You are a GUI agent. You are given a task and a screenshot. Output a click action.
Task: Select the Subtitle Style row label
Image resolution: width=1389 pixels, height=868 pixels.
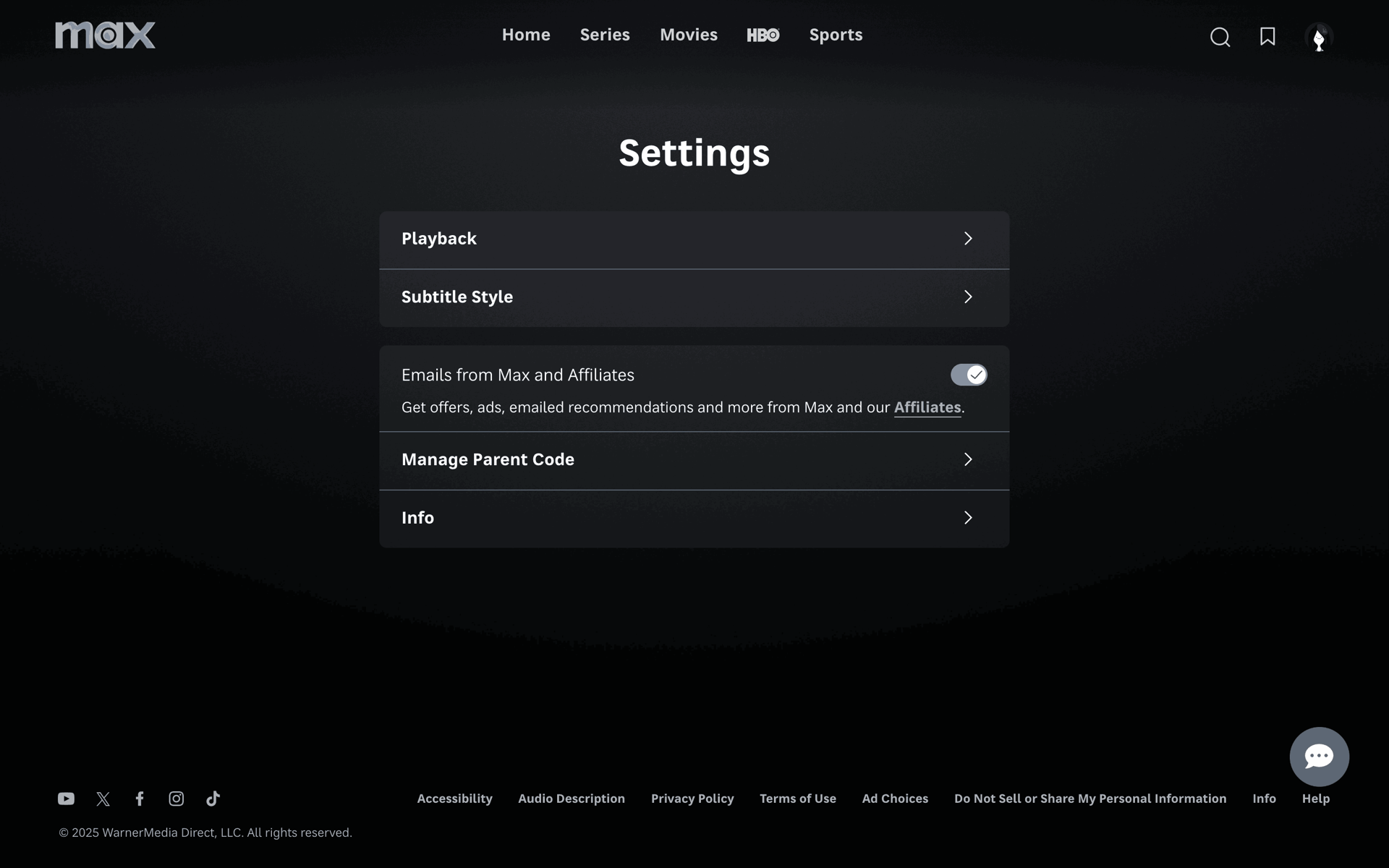pos(457,297)
